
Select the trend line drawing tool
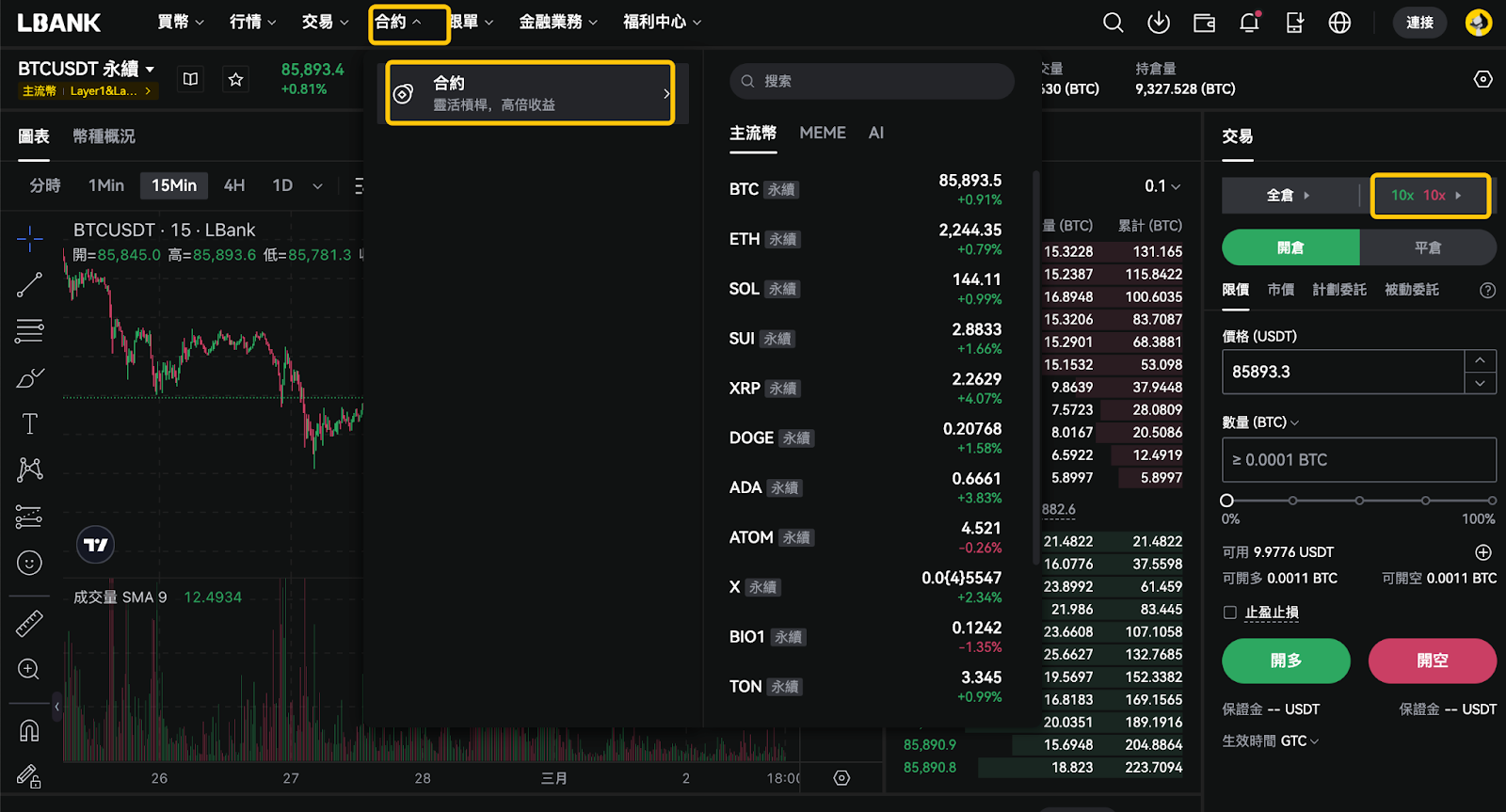pos(29,285)
